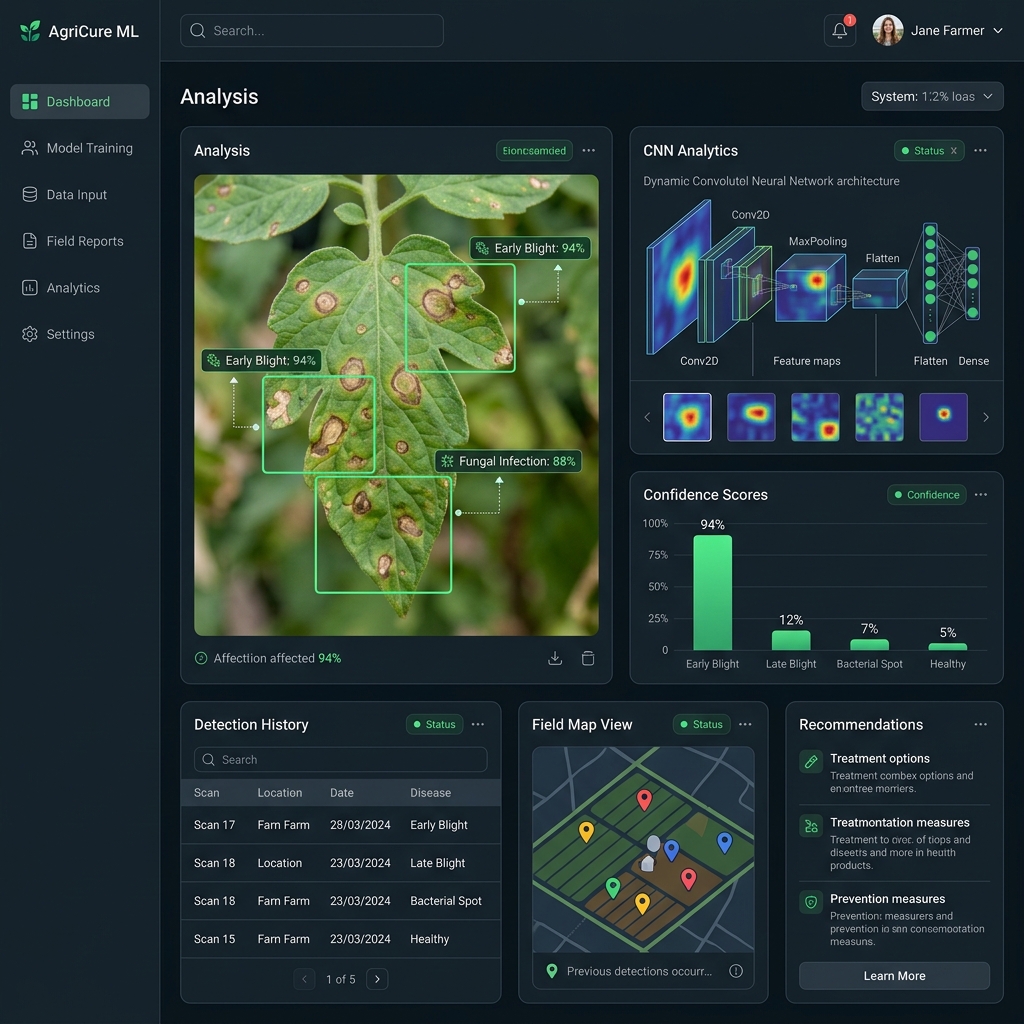
Task: Open the previous detections info icon
Action: [x=736, y=971]
